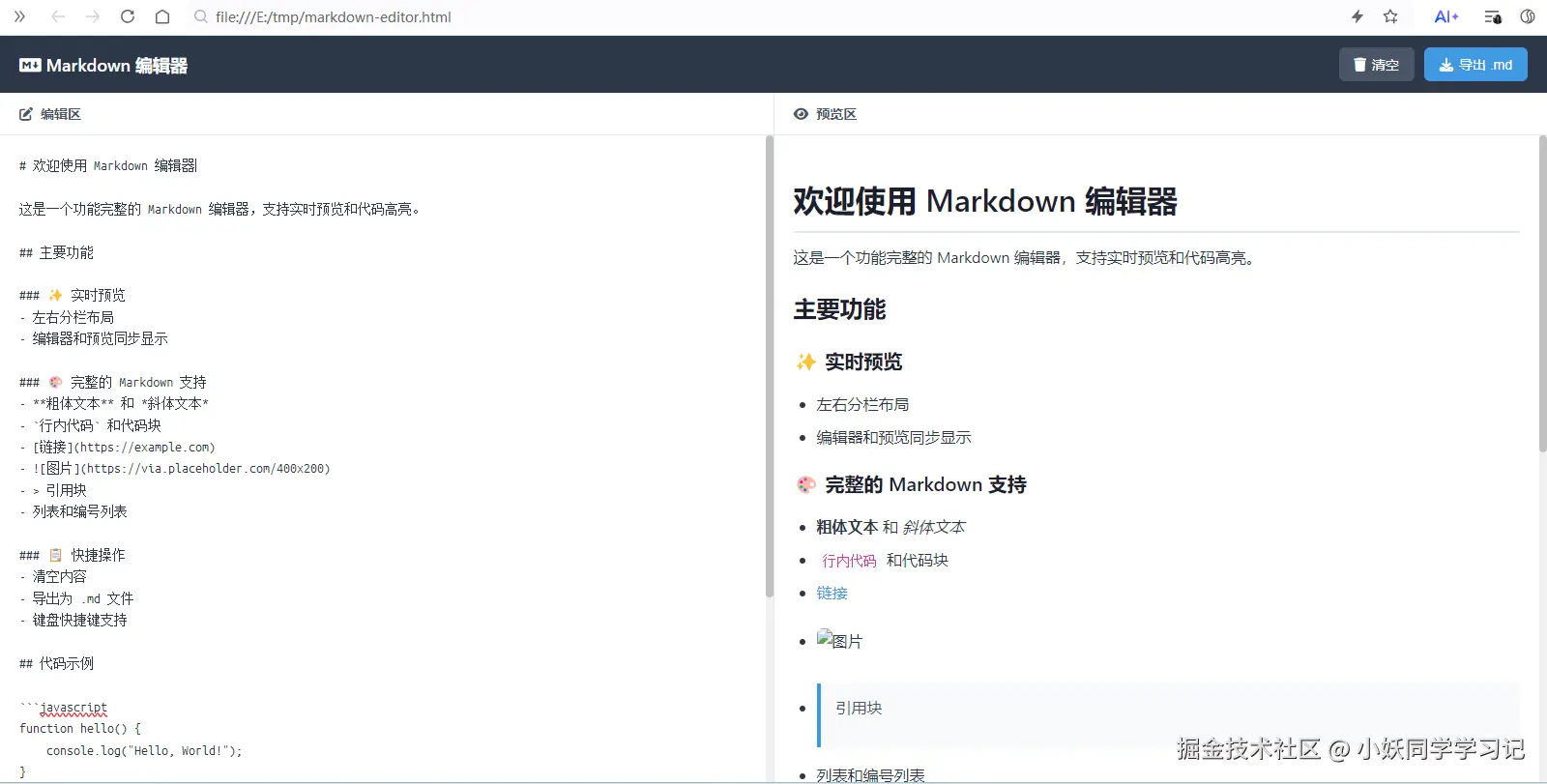The height and width of the screenshot is (784, 1547).
Task: Export the file with 导出 .md button
Action: 1475,65
